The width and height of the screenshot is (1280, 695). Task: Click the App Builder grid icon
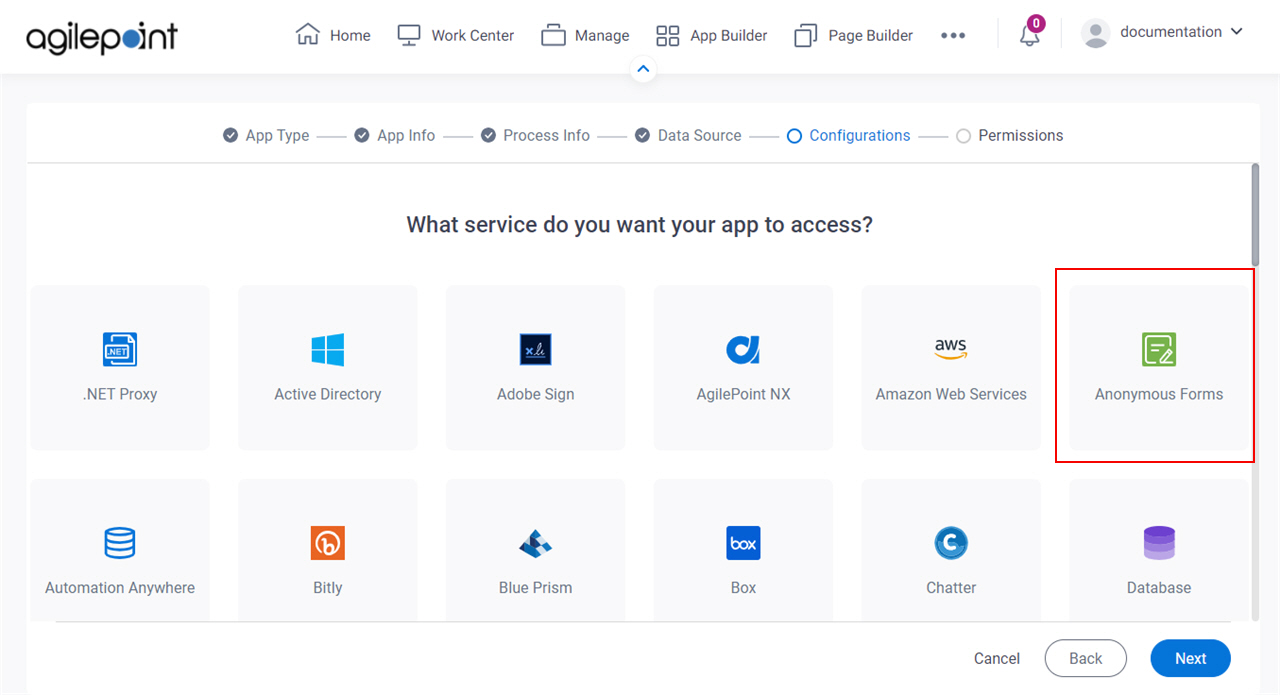coord(667,36)
